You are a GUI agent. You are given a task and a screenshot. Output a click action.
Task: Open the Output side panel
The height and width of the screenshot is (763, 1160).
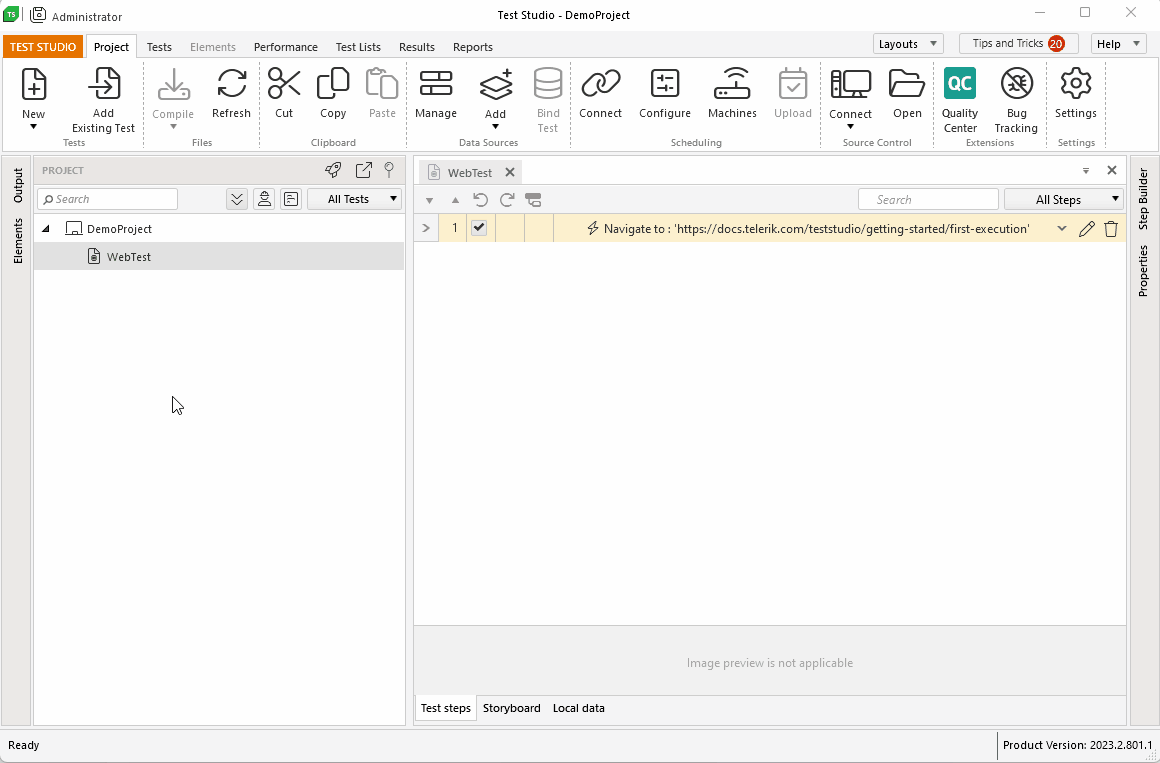pos(18,186)
